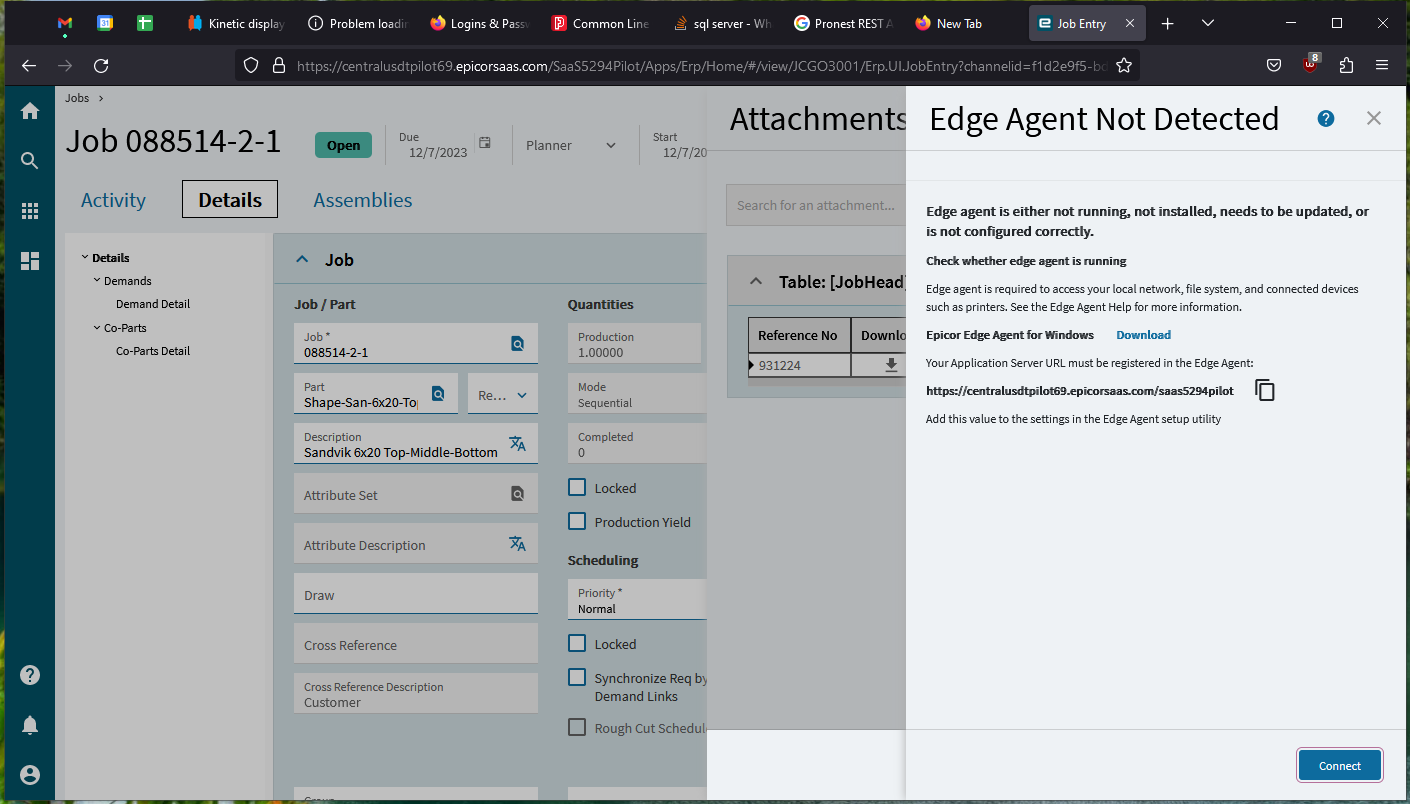Open the pinned Gmail tab
Viewport: 1410px width, 804px height.
pos(65,23)
